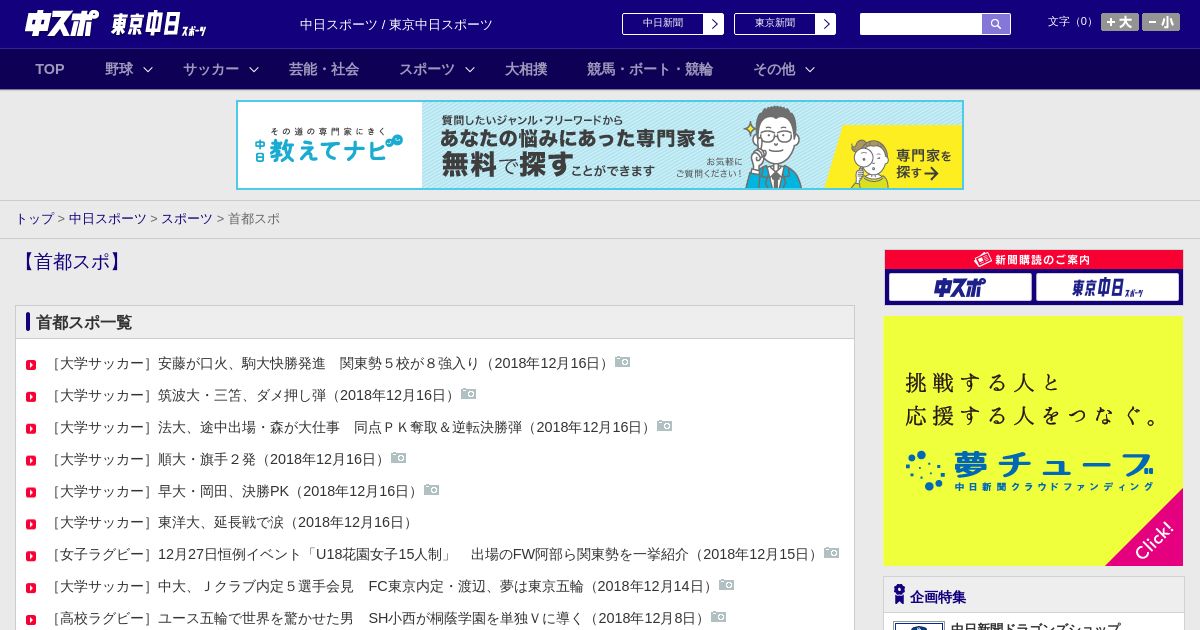Expand the サッカー menu chevron
The height and width of the screenshot is (630, 1200).
tap(254, 69)
